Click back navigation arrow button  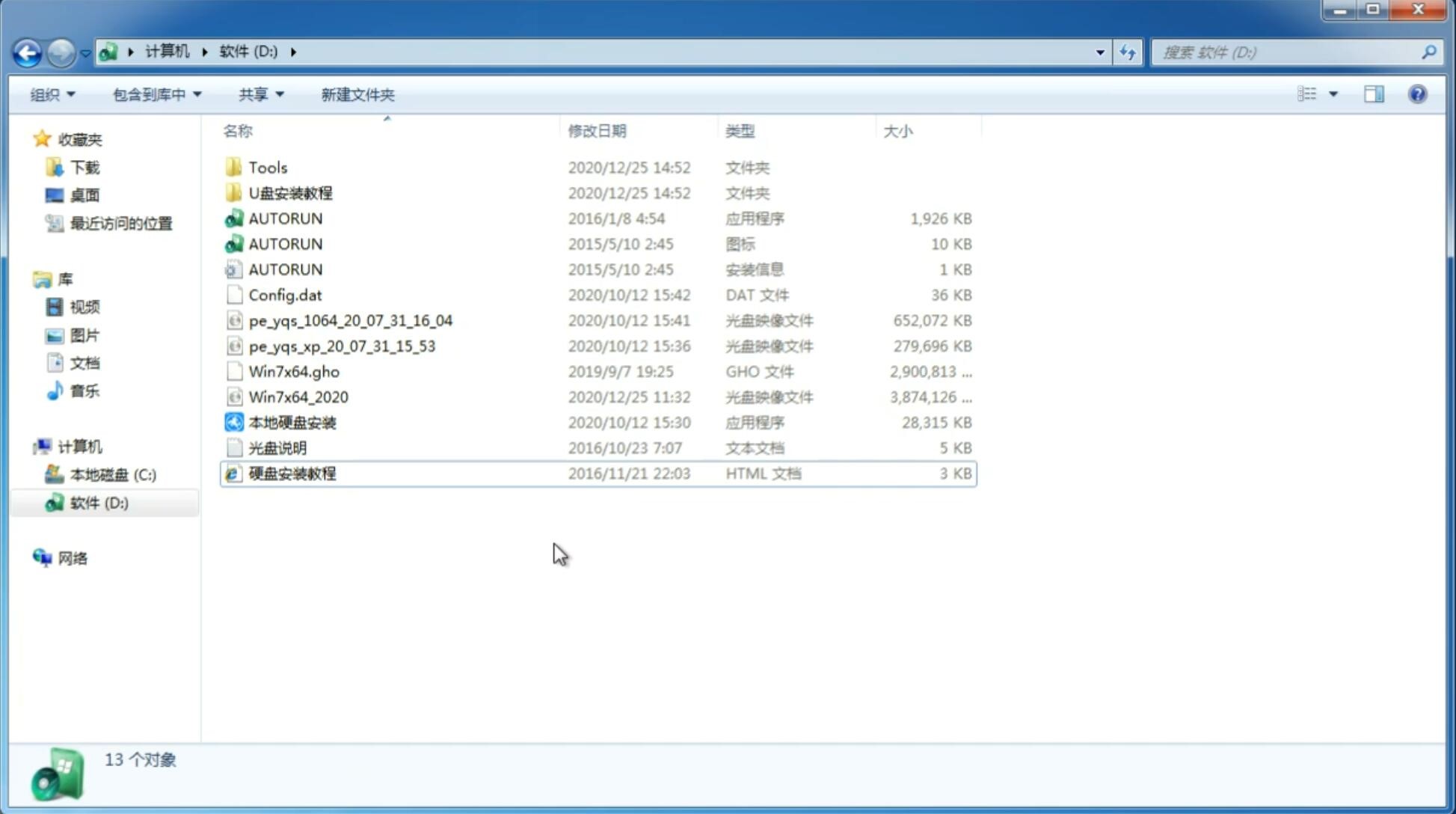26,51
